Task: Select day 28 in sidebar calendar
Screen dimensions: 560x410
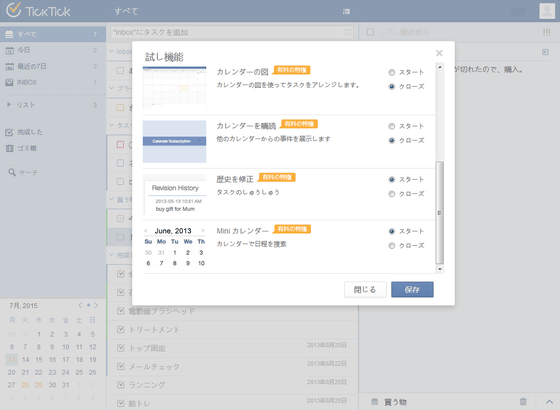Action: 25,385
